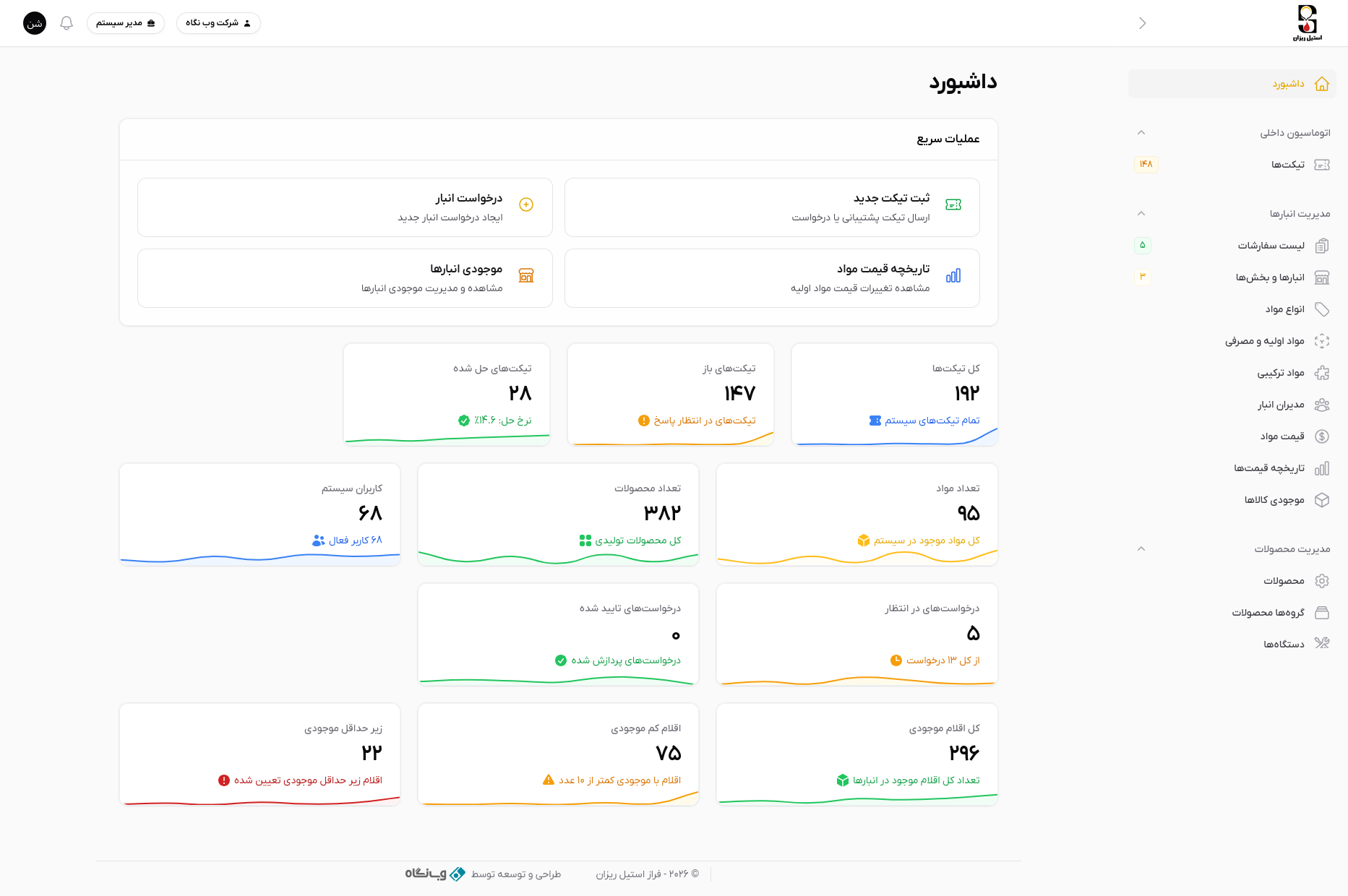Open the user avatar in the header

pos(35,23)
